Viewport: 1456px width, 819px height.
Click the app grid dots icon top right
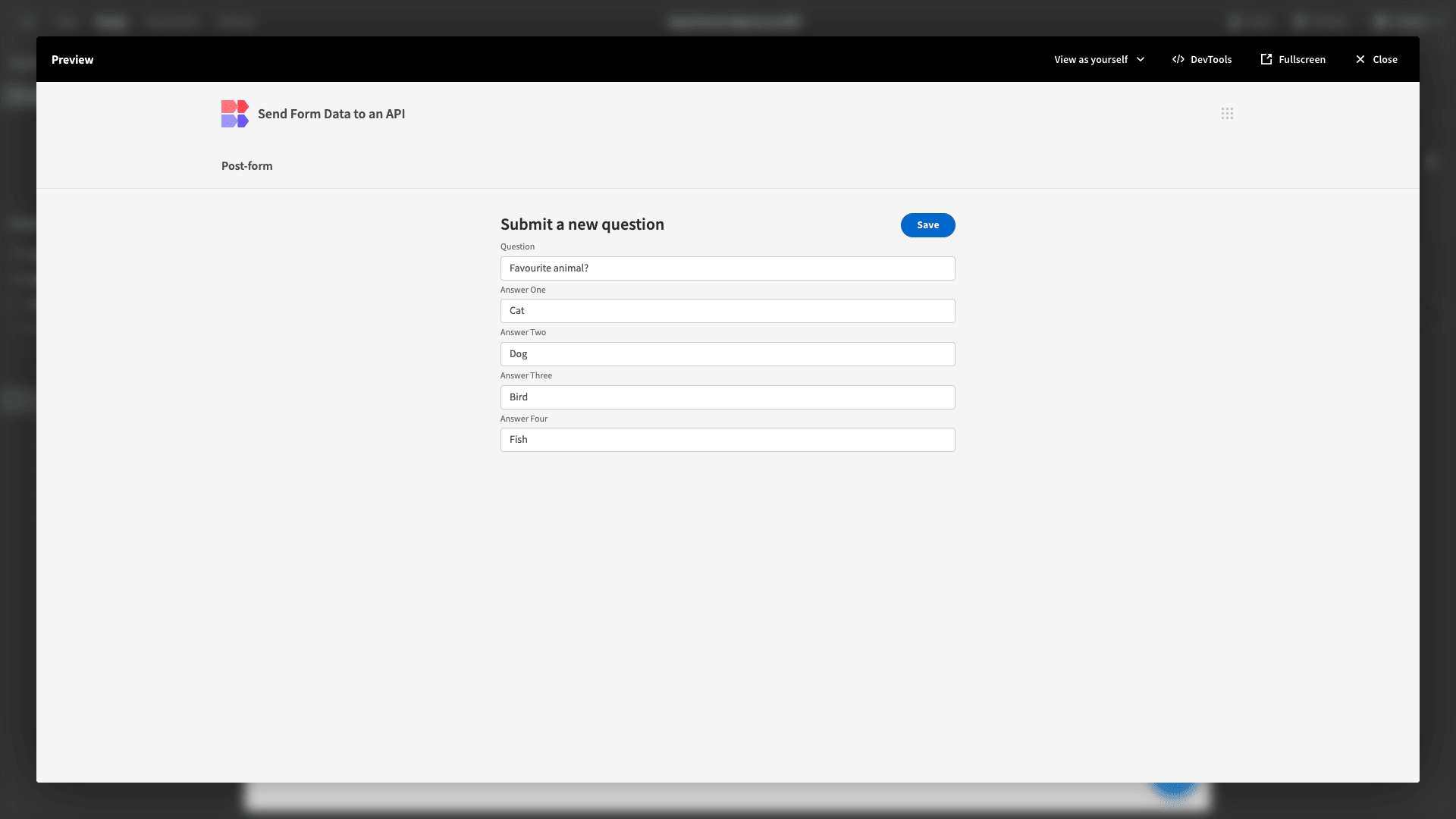(x=1227, y=113)
